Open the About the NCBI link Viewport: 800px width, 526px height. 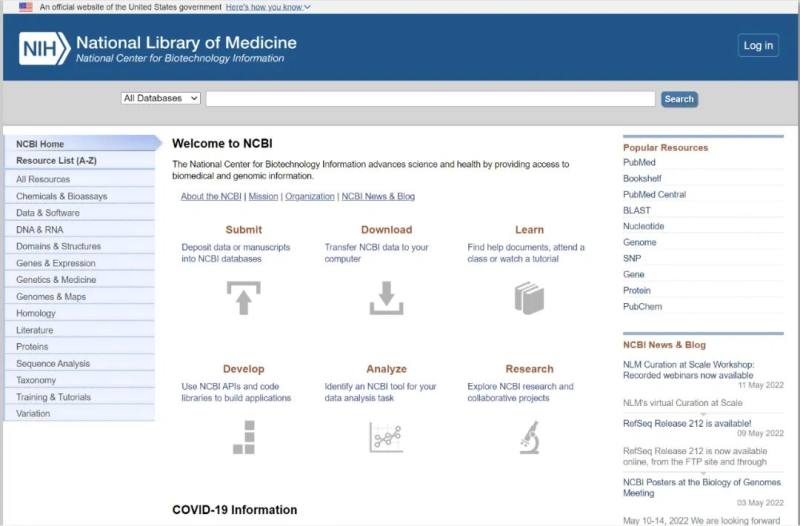tap(211, 196)
